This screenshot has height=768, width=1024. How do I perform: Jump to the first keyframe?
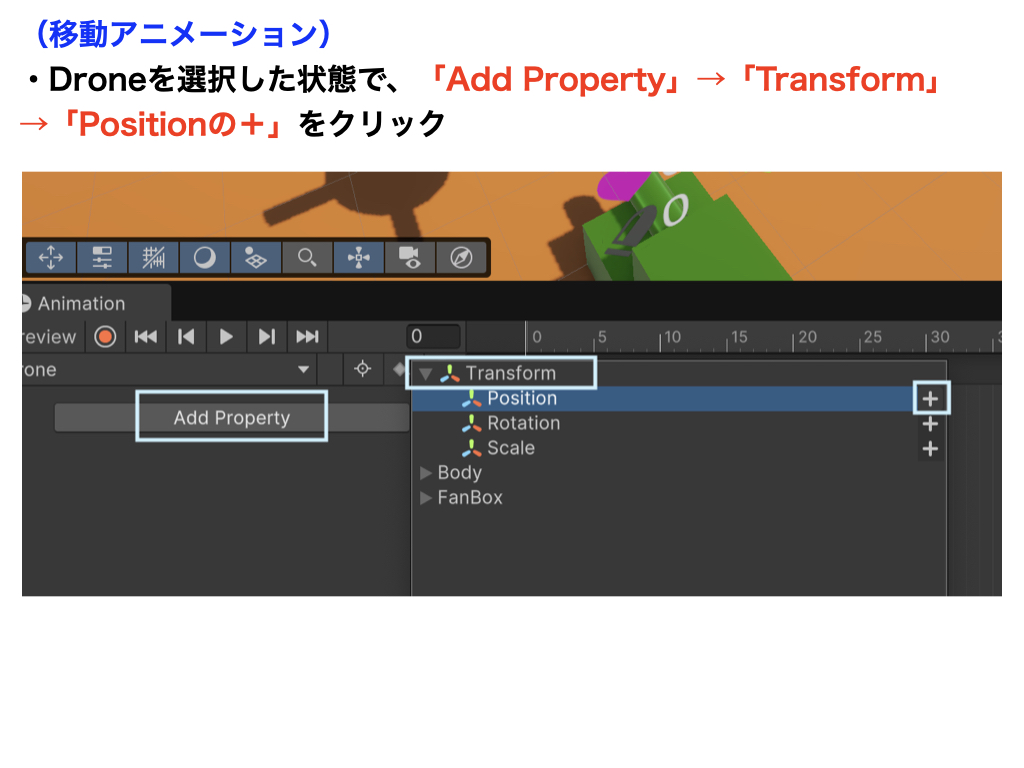pyautogui.click(x=146, y=337)
